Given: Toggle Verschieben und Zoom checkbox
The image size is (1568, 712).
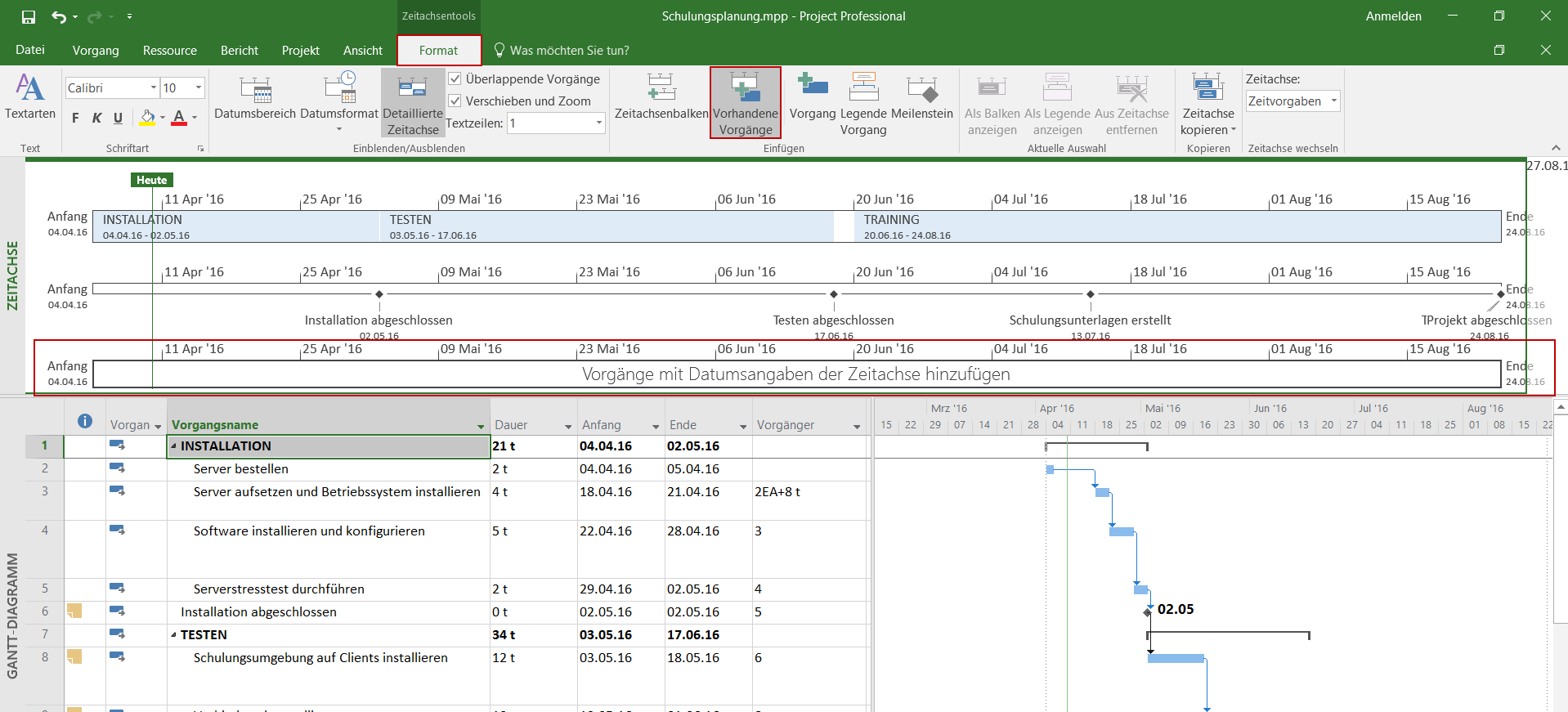Looking at the screenshot, I should point(455,101).
